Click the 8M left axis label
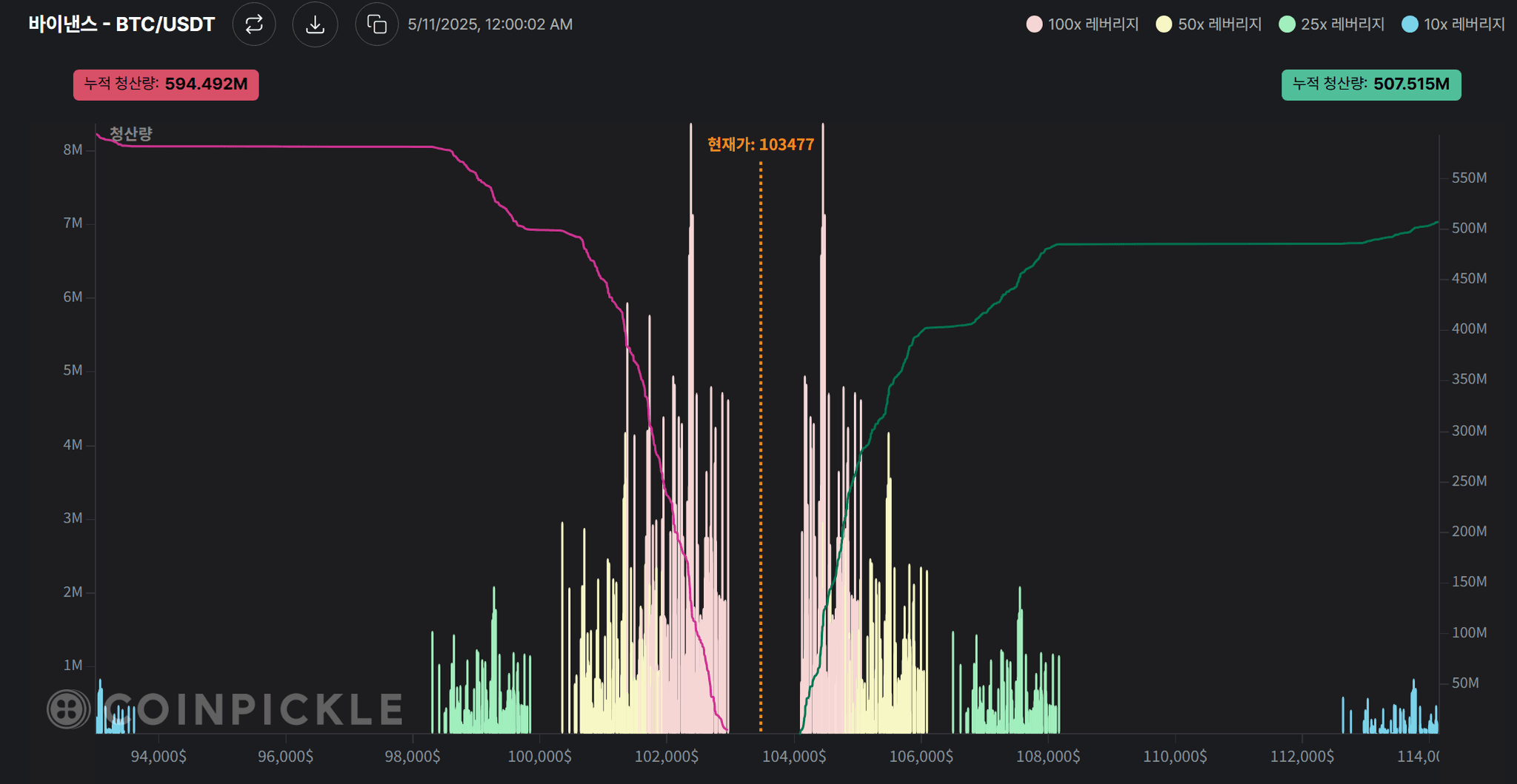 (73, 150)
